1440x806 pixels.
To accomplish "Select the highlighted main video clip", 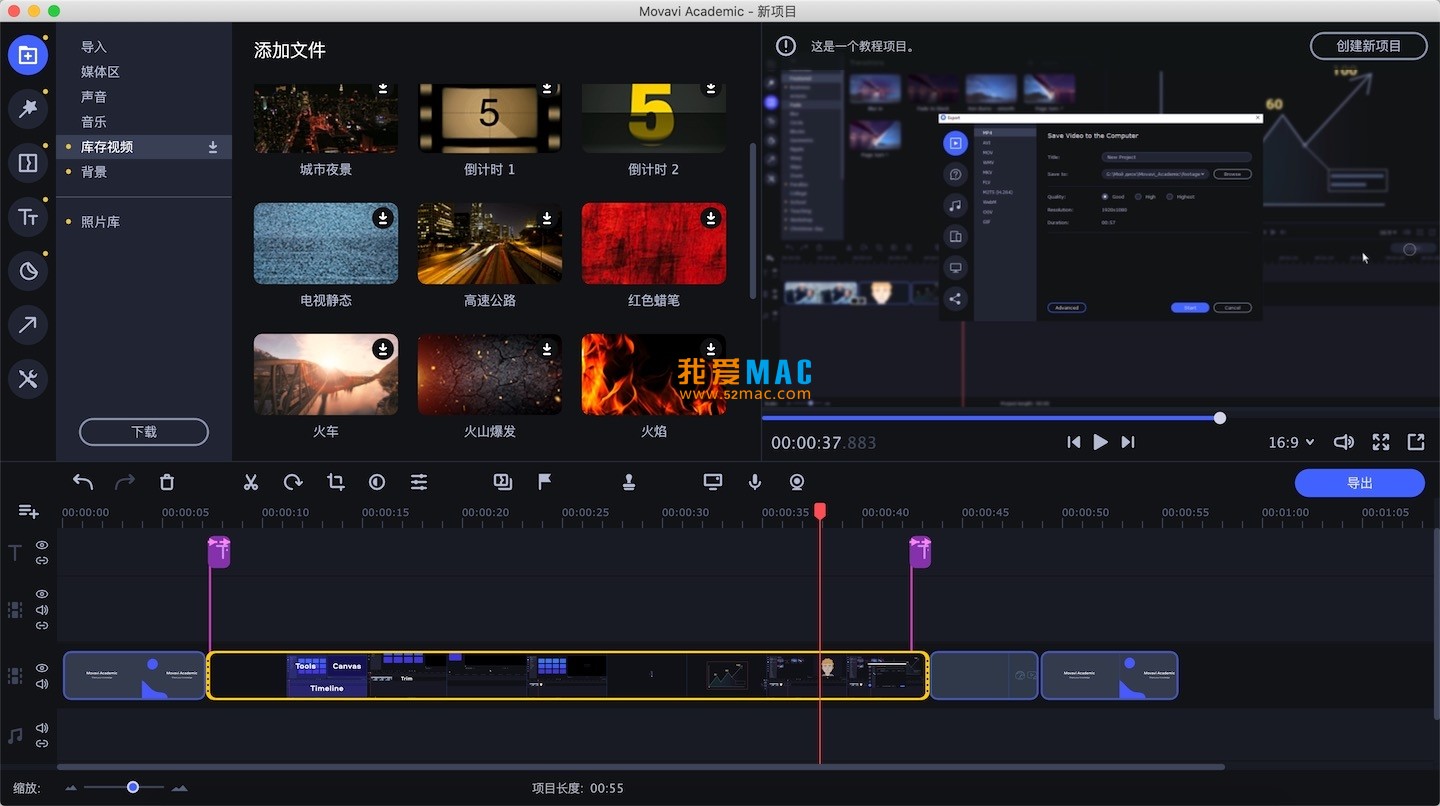I will tap(567, 675).
